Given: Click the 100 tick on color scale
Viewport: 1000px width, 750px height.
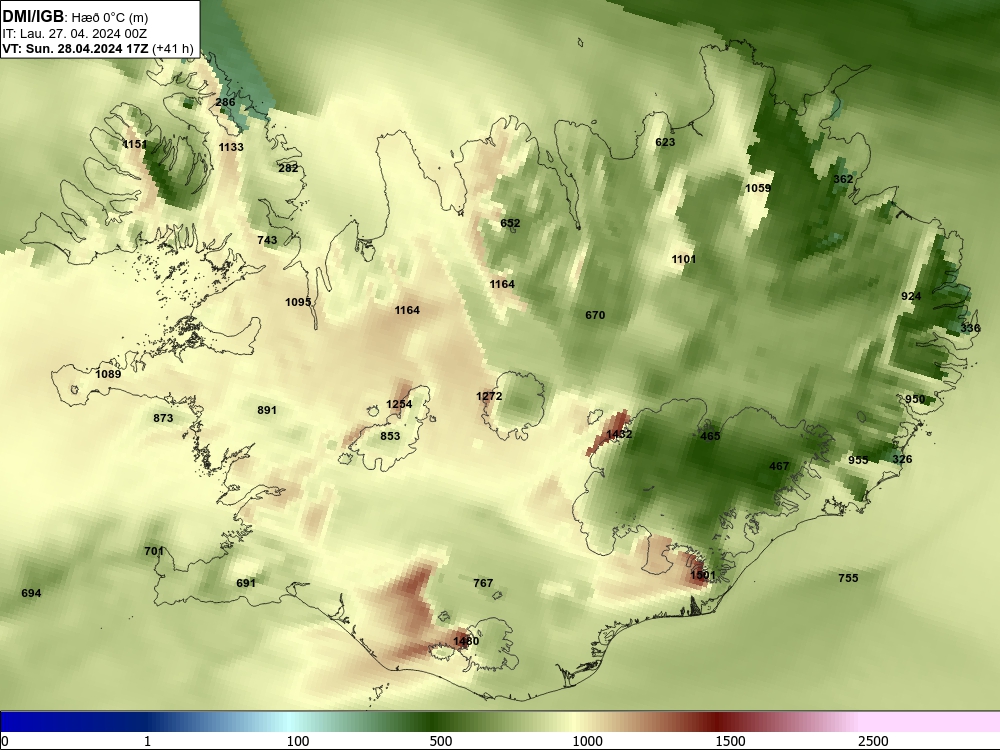Looking at the screenshot, I should (298, 741).
